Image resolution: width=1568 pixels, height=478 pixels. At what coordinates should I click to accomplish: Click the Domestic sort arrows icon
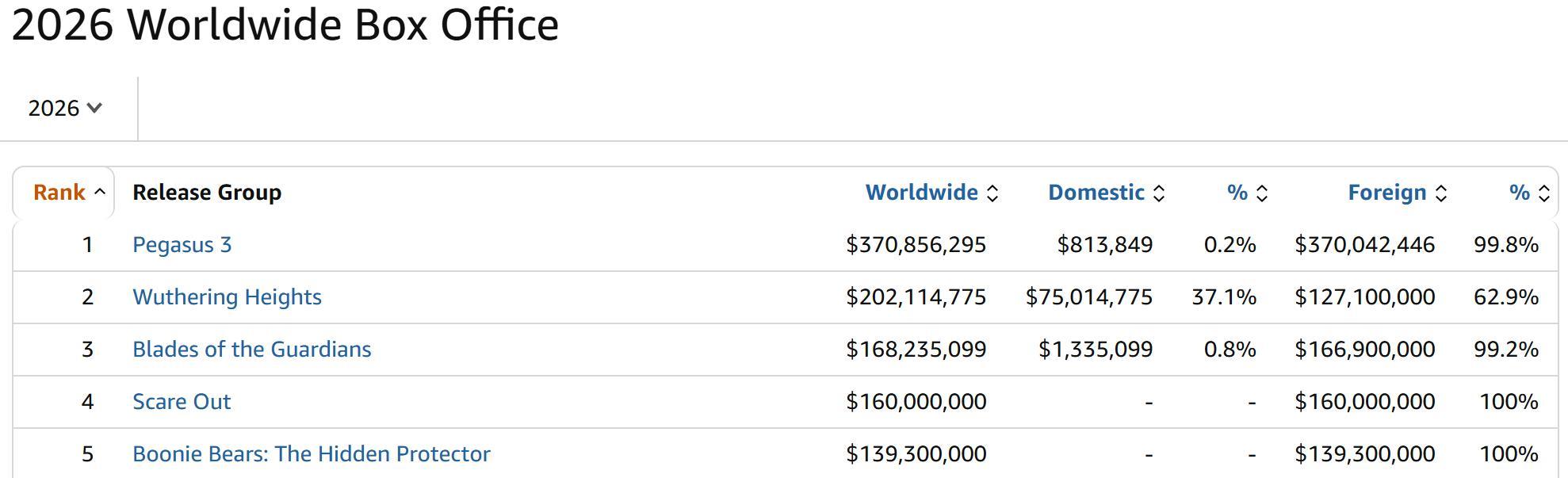coord(1159,193)
